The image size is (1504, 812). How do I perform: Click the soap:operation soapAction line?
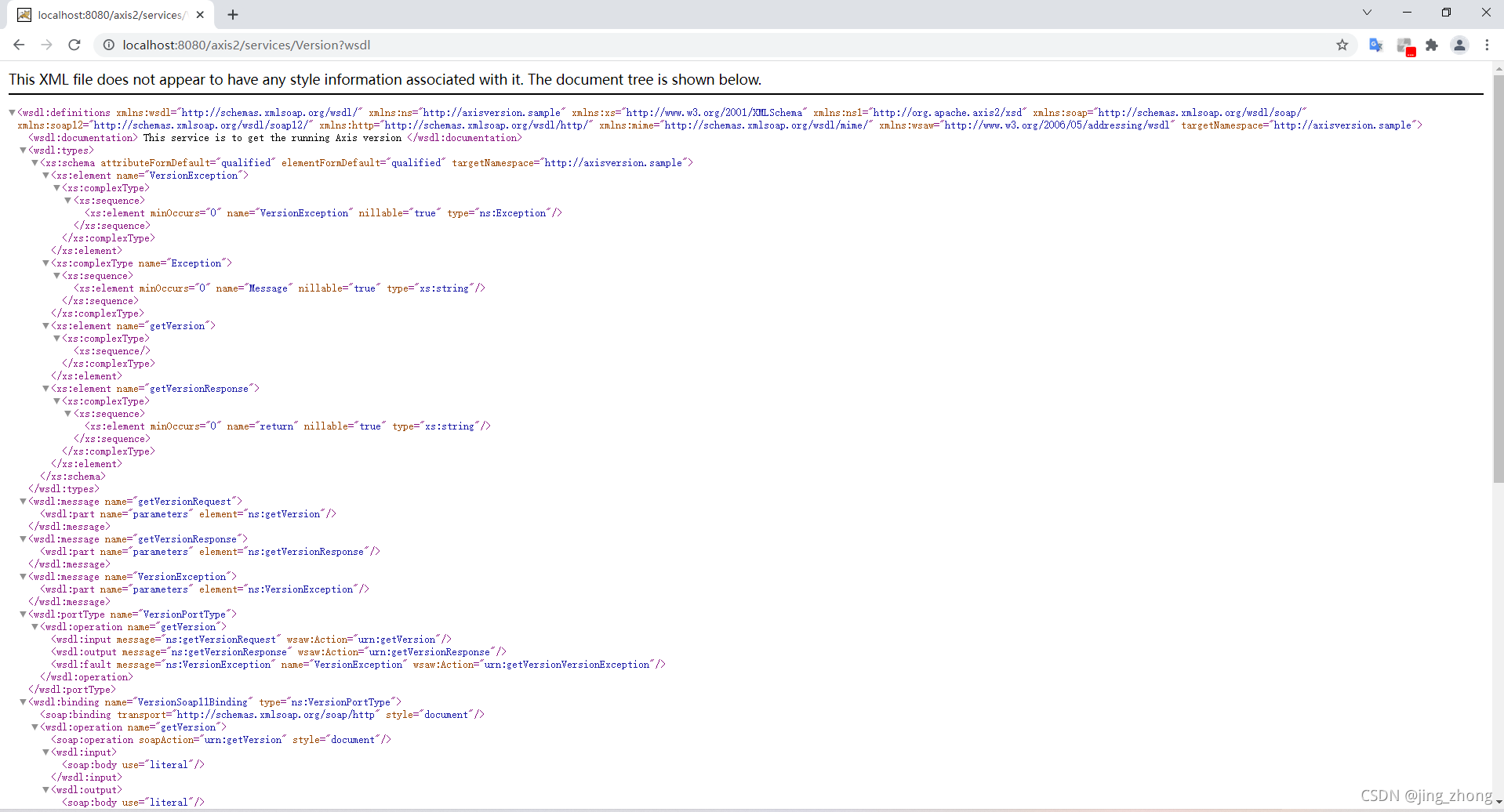click(221, 740)
